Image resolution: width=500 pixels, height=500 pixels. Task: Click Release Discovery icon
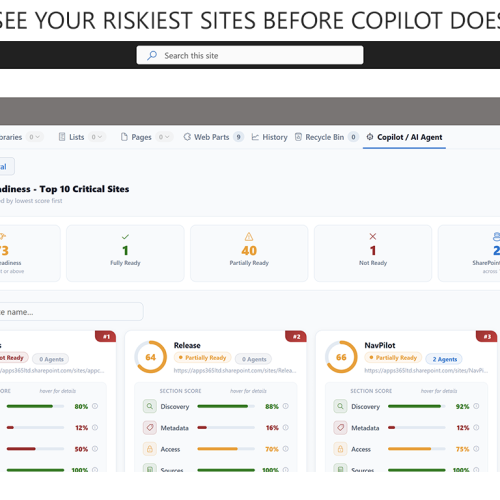(x=150, y=406)
